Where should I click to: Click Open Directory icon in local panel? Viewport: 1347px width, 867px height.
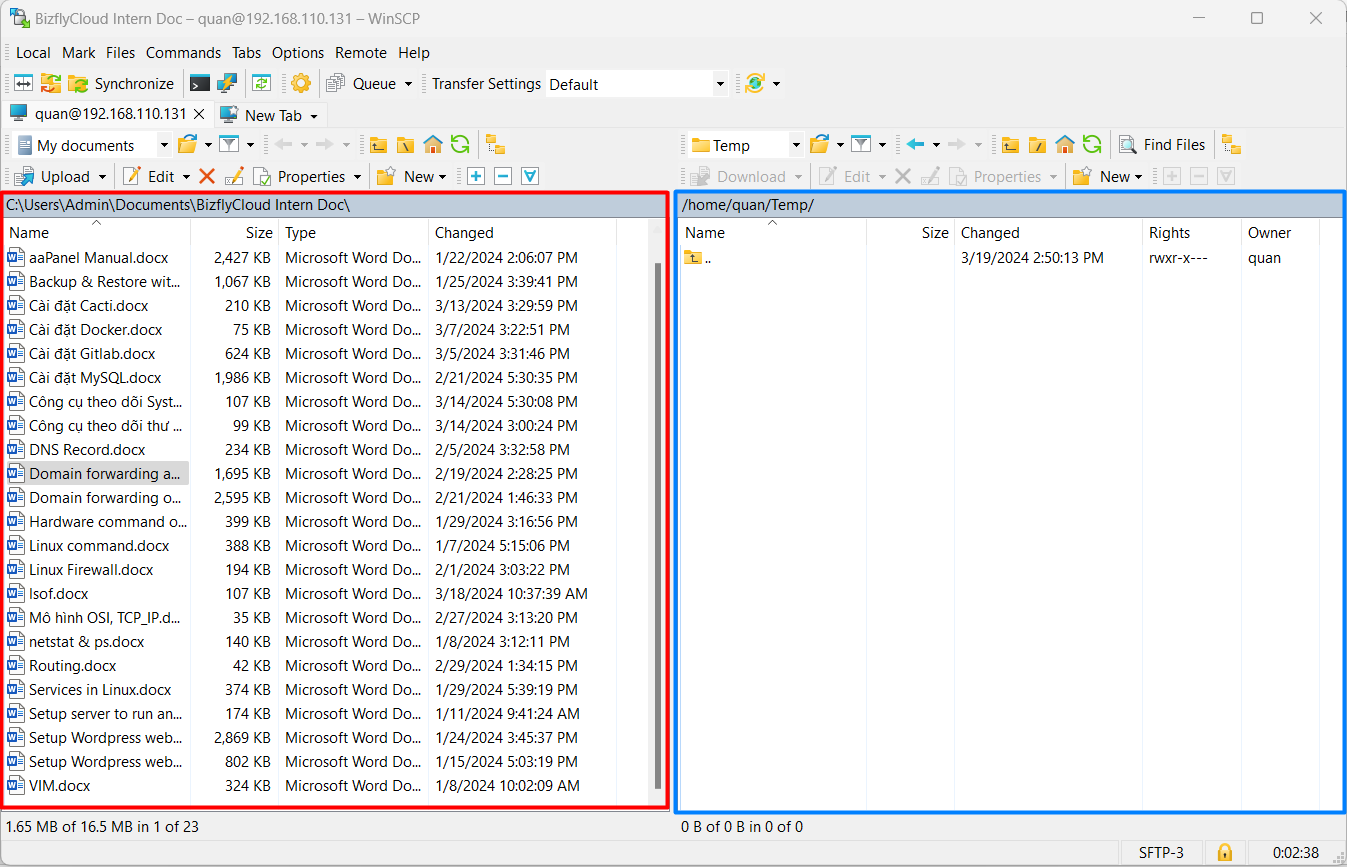(x=187, y=145)
